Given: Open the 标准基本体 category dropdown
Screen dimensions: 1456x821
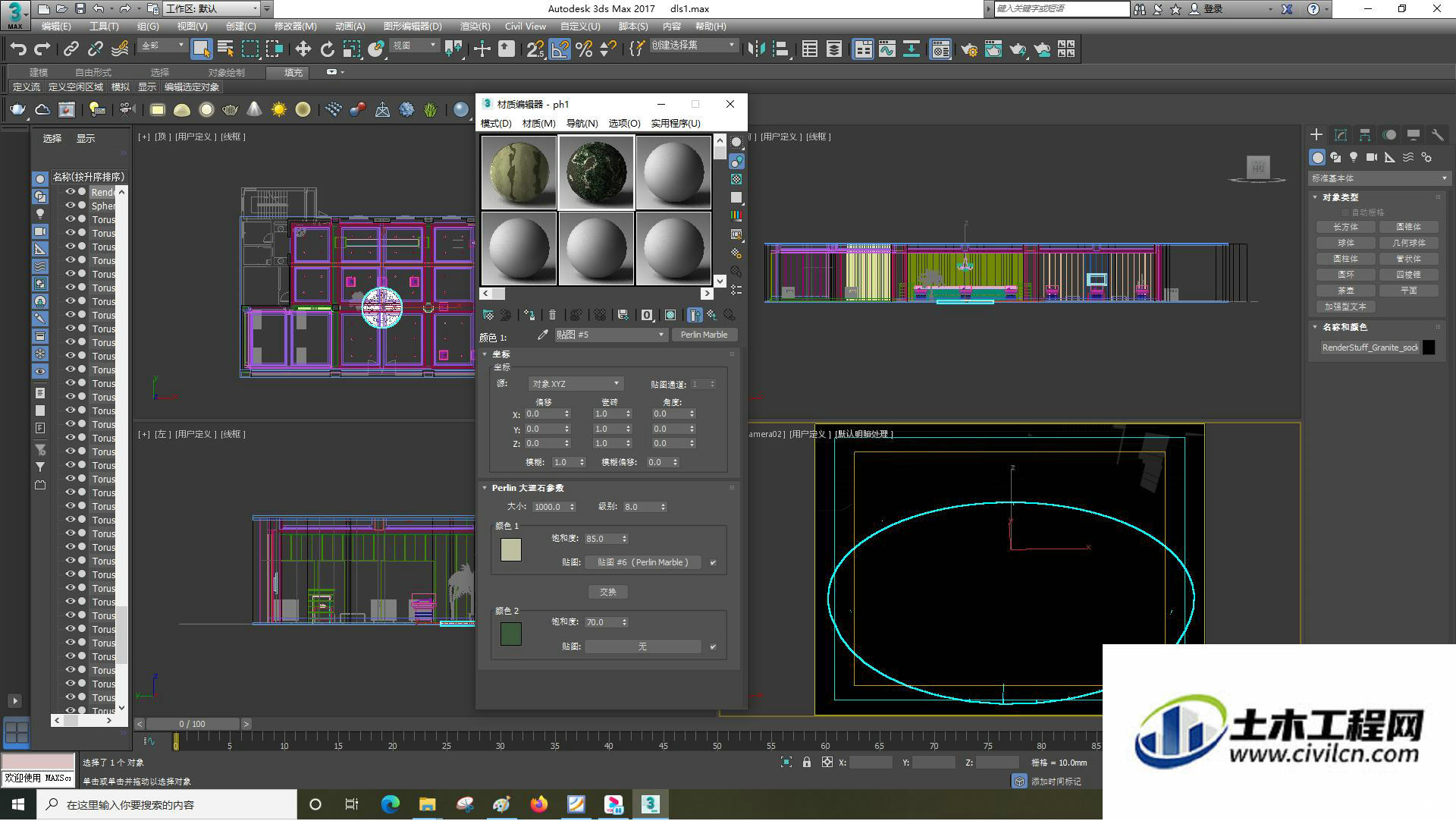Looking at the screenshot, I should [1379, 178].
